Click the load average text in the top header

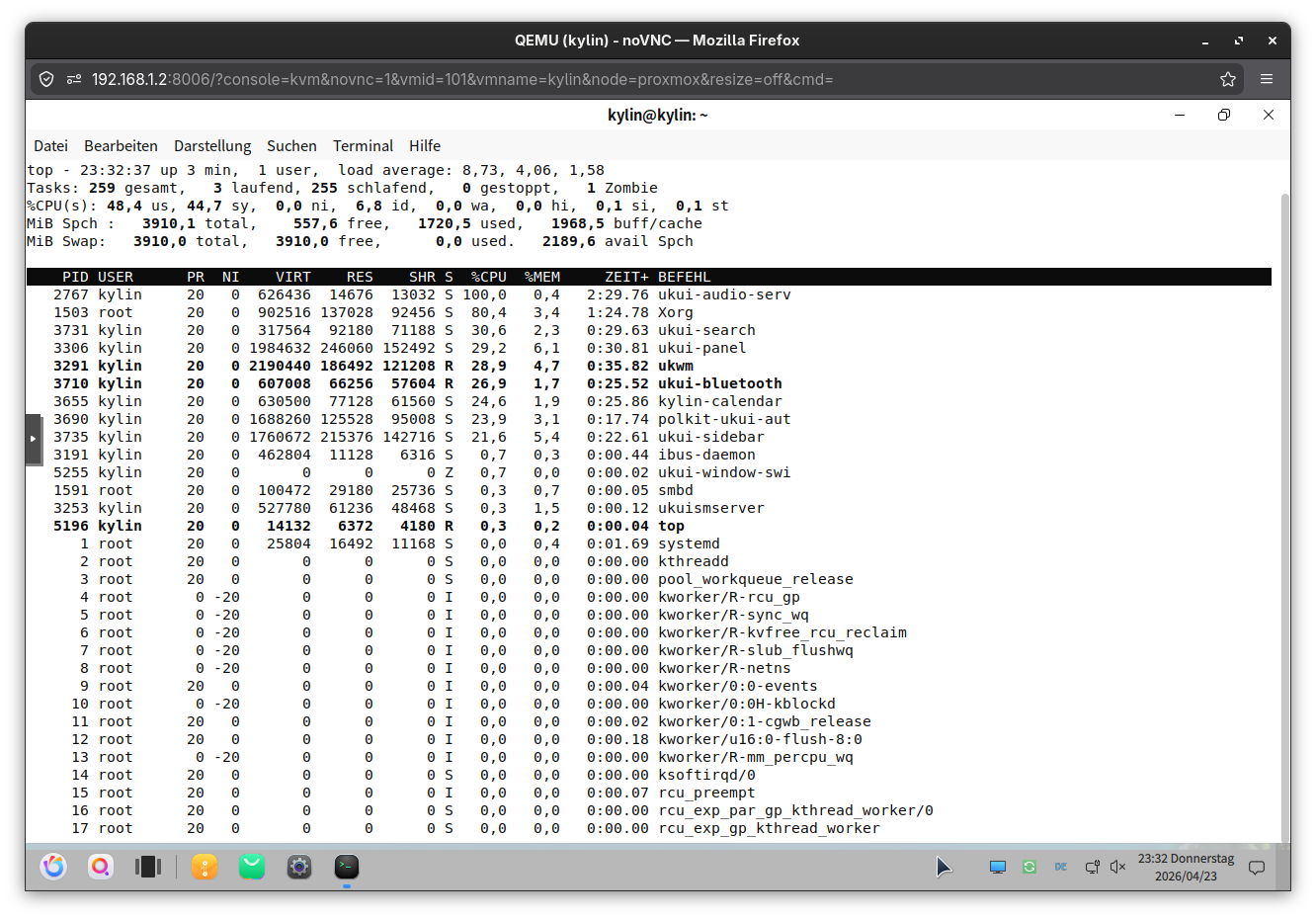[x=471, y=170]
